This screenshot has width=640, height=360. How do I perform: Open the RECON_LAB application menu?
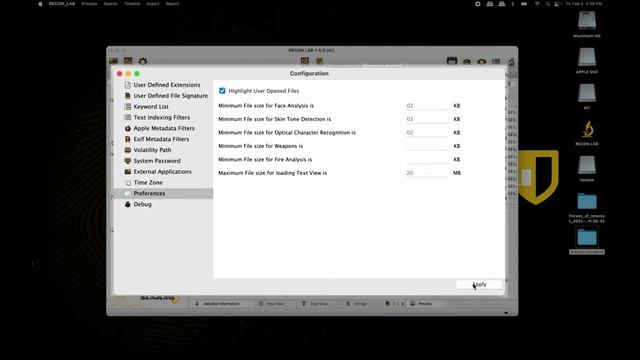(62, 4)
